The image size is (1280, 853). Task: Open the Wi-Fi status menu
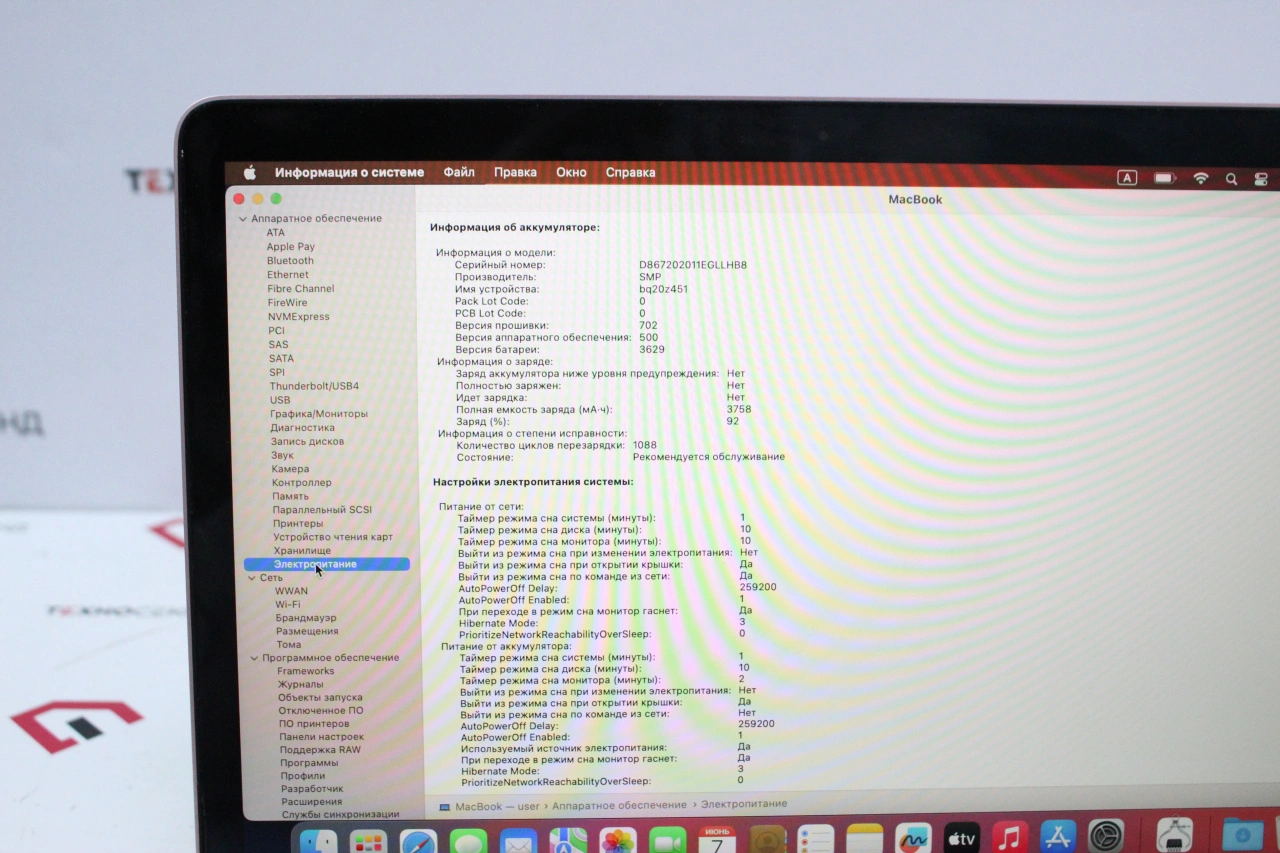(x=1201, y=179)
